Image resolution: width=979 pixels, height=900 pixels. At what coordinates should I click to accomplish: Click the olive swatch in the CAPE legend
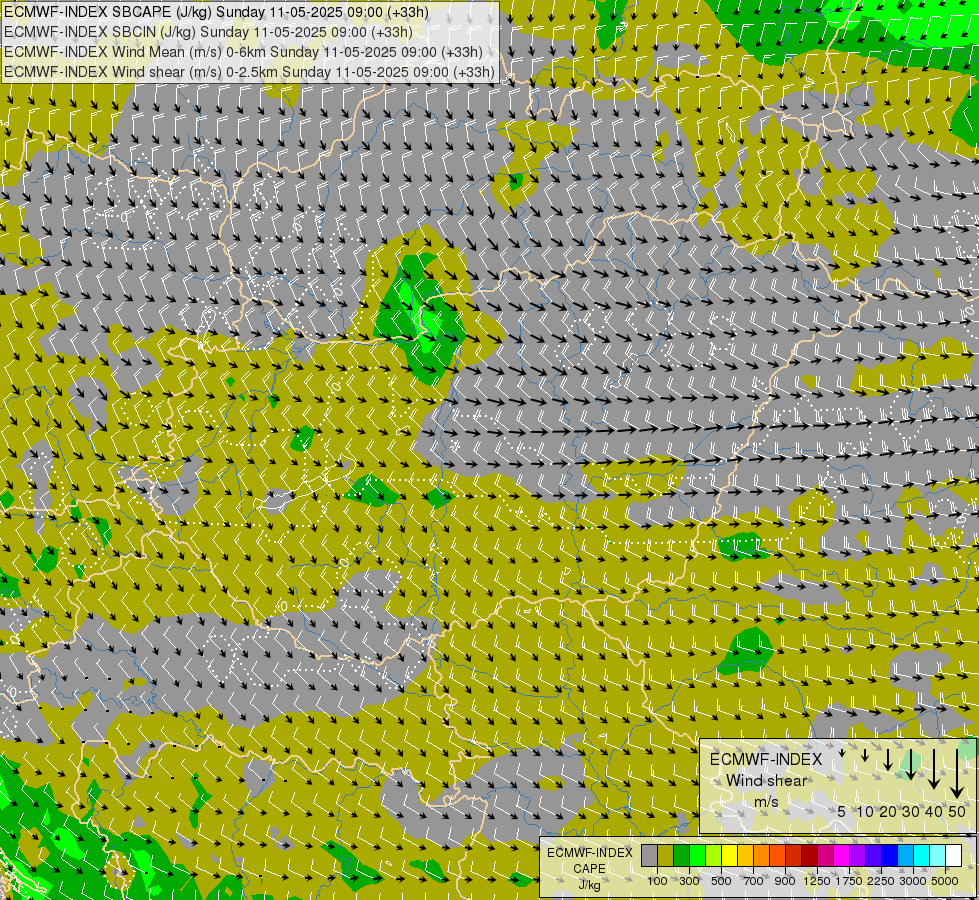click(666, 855)
